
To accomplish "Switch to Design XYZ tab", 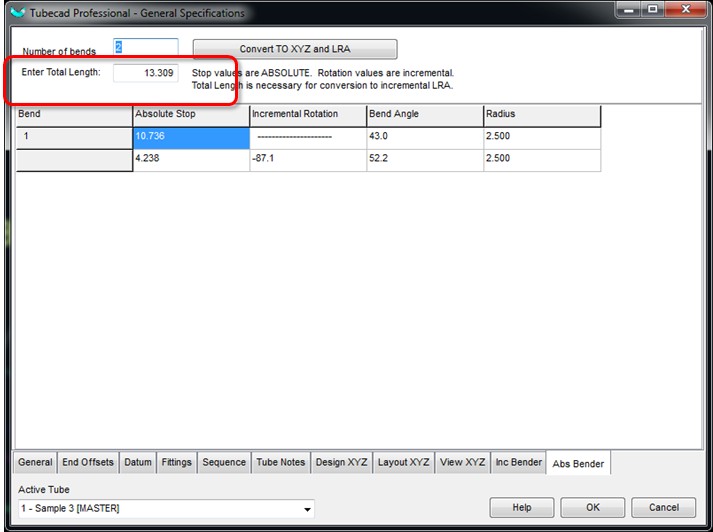I will tap(341, 462).
